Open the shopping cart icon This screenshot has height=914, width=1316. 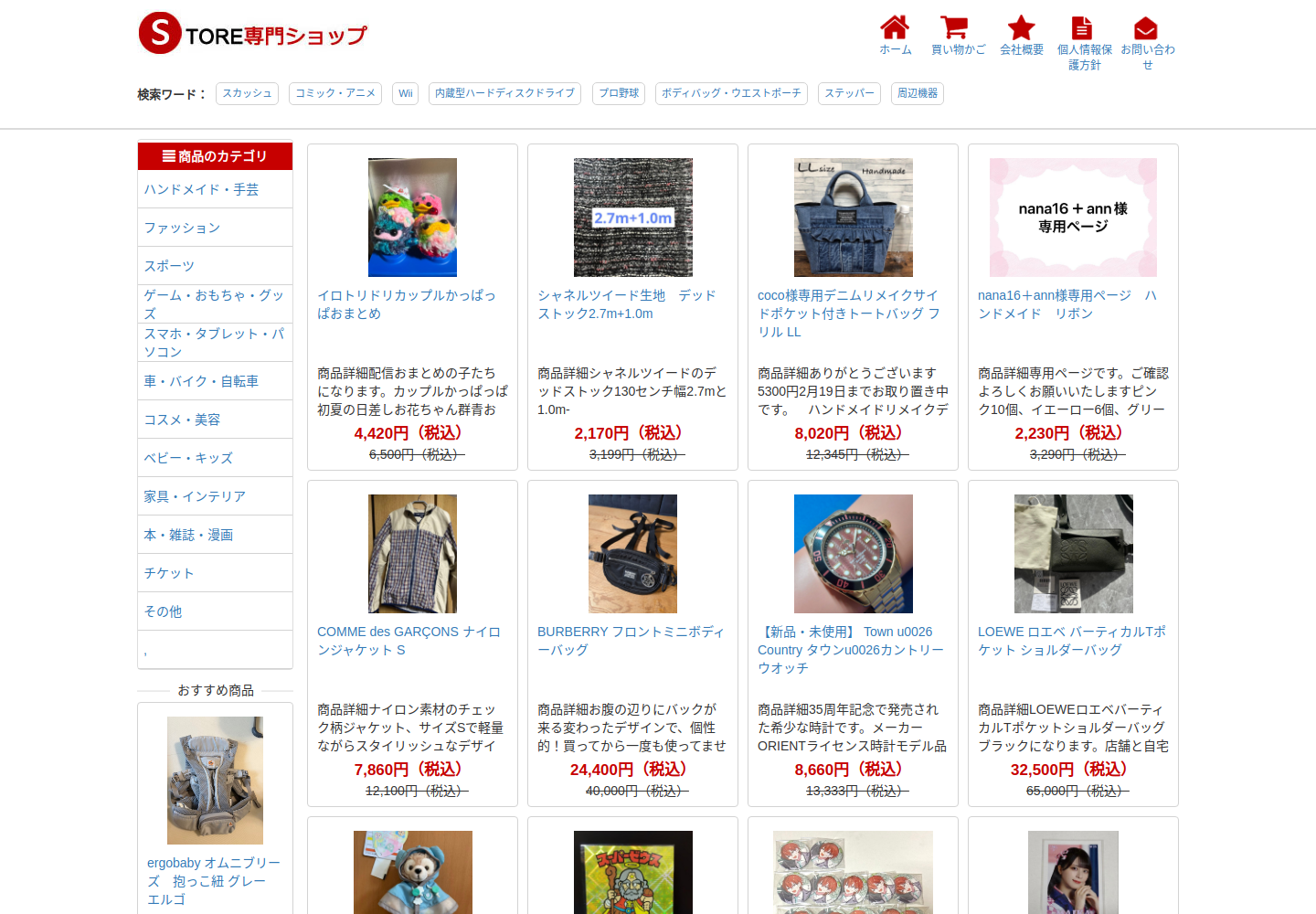954,27
